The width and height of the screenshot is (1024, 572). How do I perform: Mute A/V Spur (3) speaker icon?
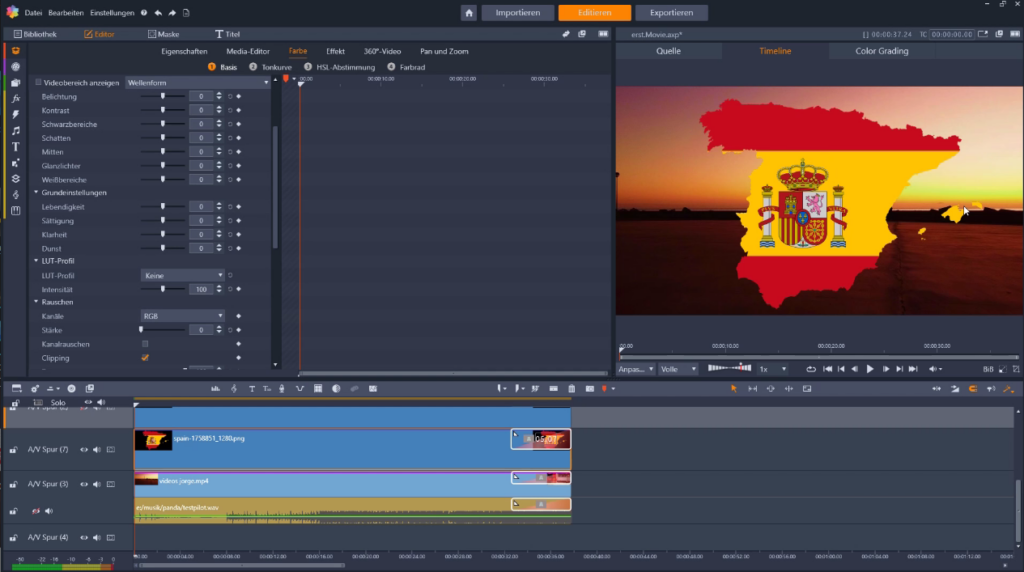[x=97, y=485]
